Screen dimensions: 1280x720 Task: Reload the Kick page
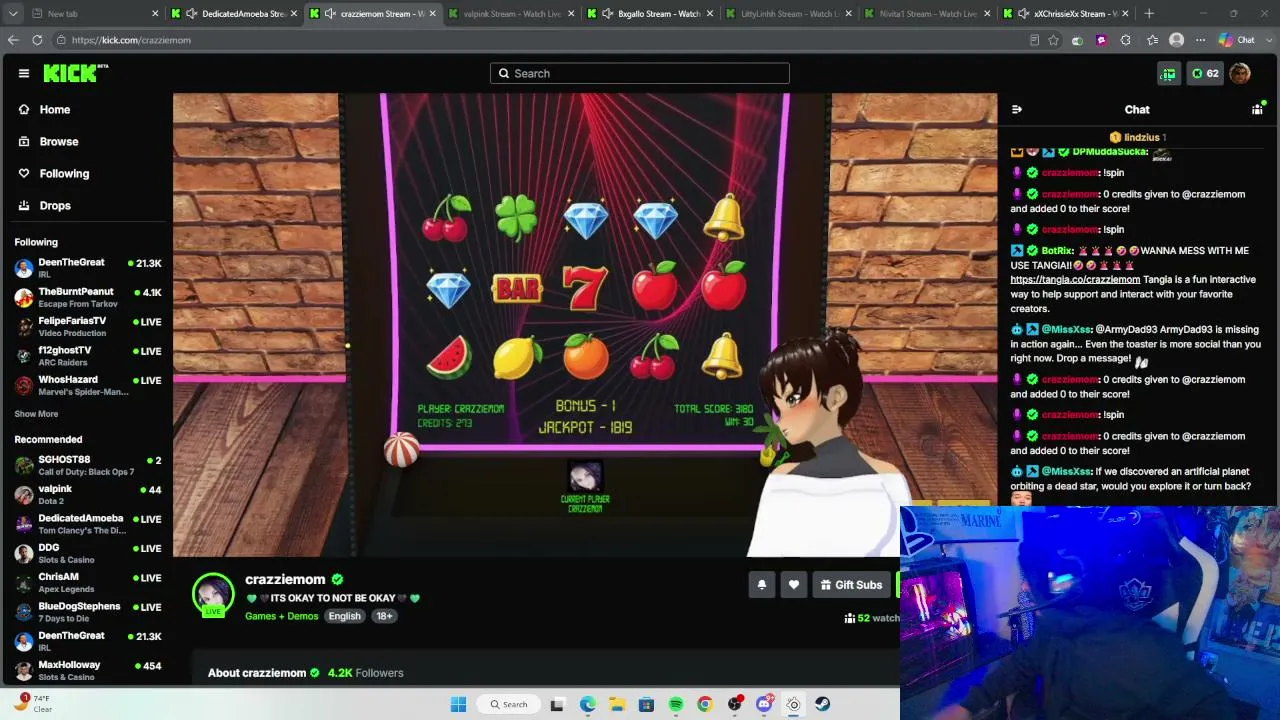click(x=37, y=40)
